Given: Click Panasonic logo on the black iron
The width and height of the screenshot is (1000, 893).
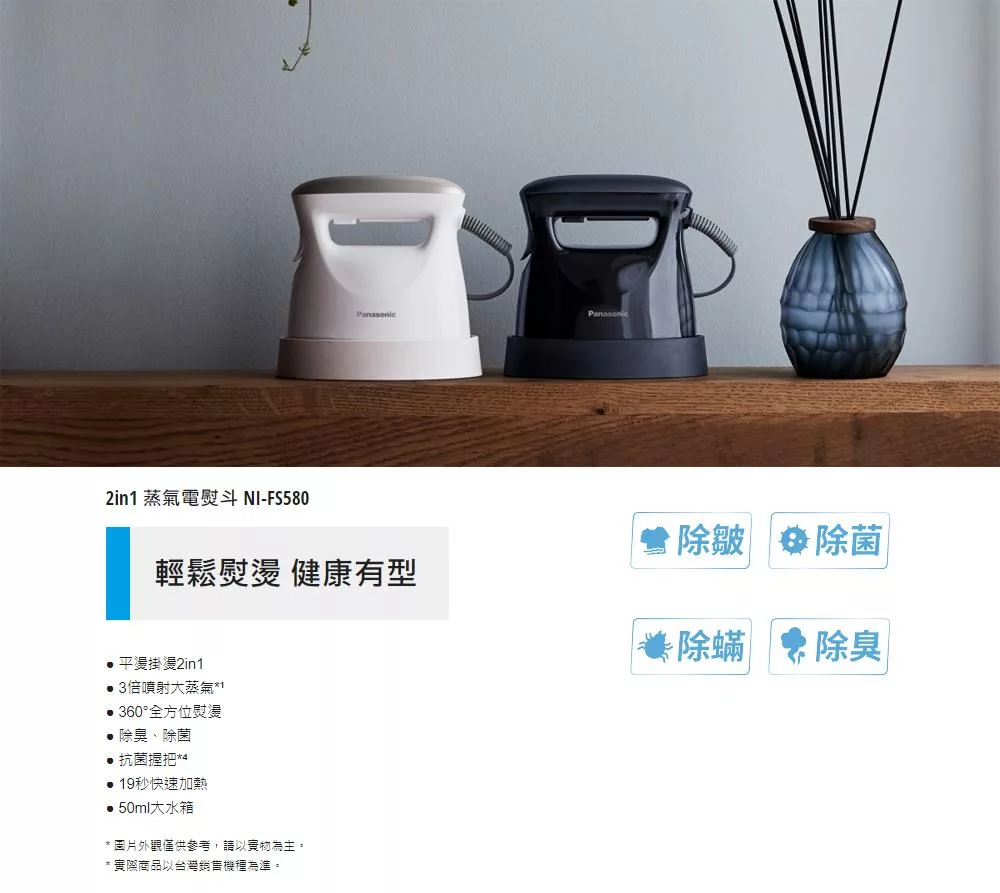Looking at the screenshot, I should 608,313.
